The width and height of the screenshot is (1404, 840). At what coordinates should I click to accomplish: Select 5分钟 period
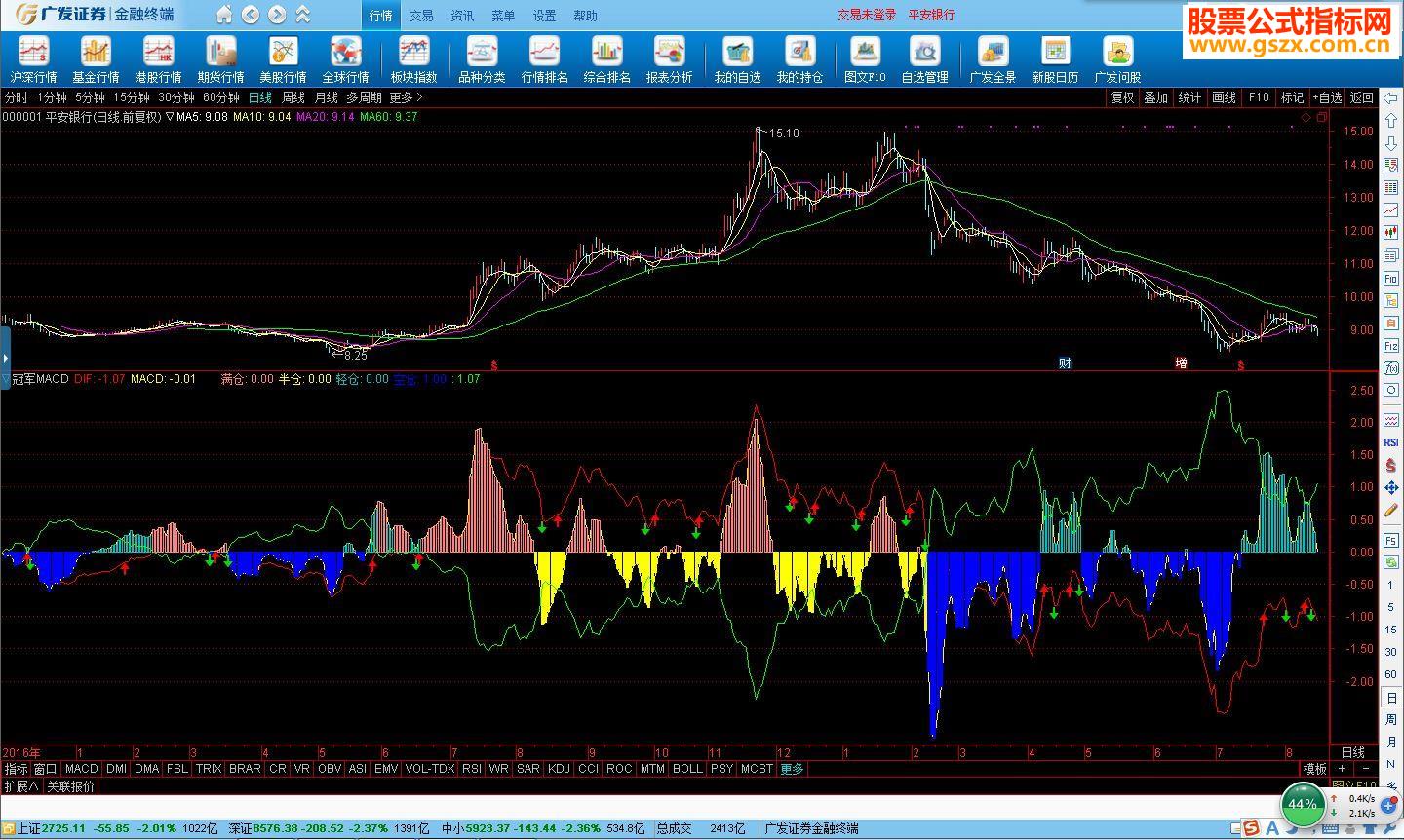click(x=90, y=97)
